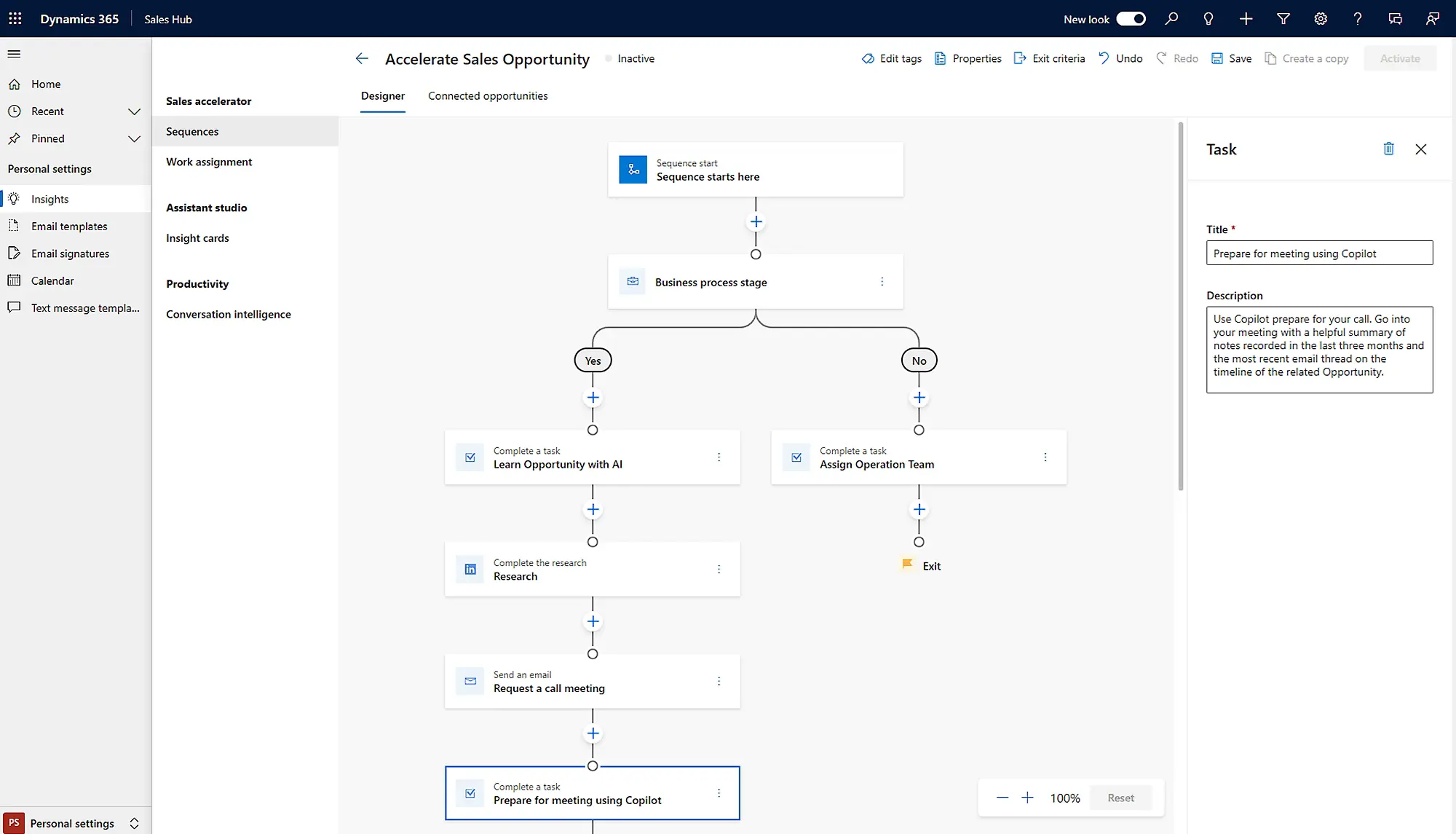Go back with the left arrow
The width and height of the screenshot is (1456, 834).
(362, 59)
